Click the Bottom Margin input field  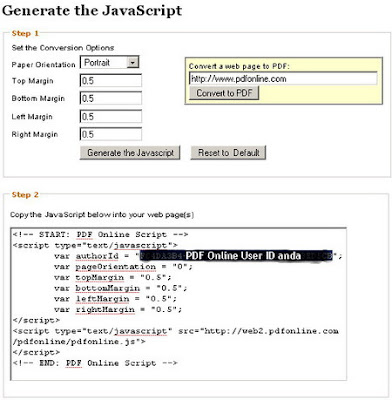click(x=111, y=99)
